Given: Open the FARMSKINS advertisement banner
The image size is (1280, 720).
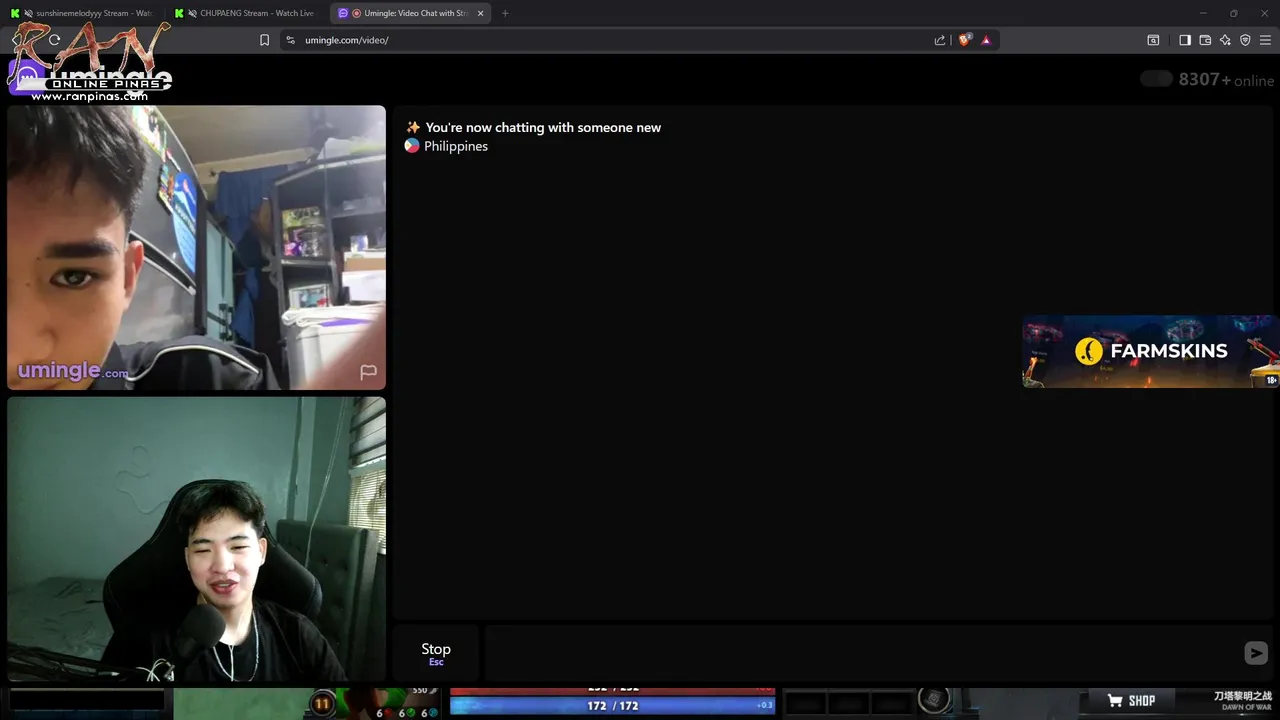Looking at the screenshot, I should click(1150, 351).
